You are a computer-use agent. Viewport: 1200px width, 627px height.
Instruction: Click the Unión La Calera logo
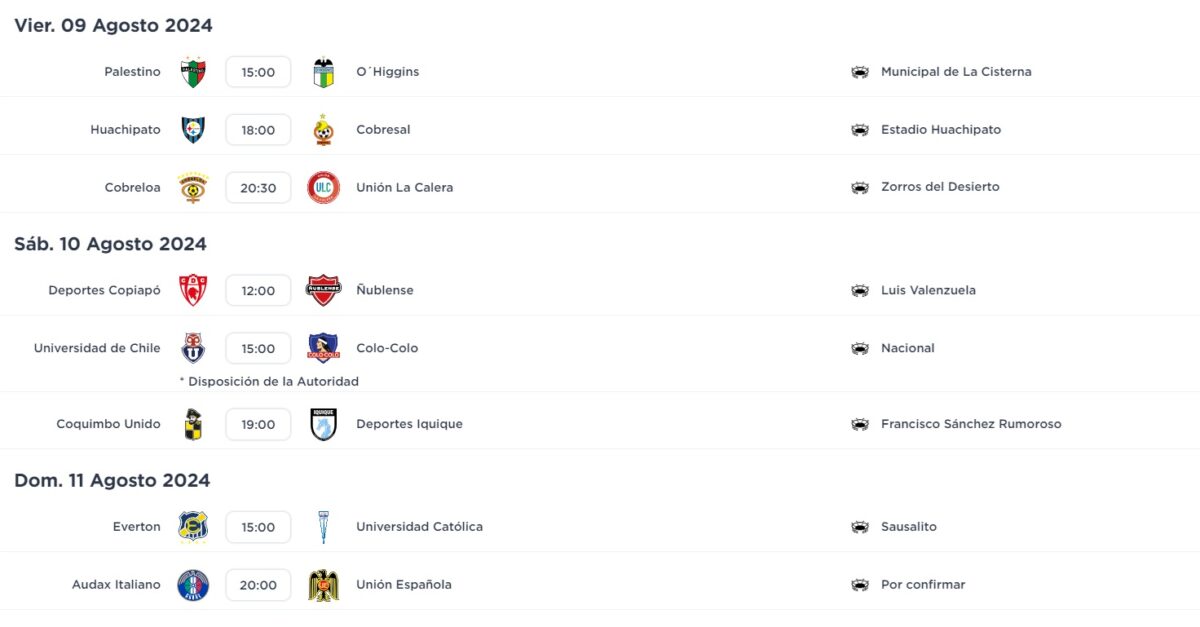[323, 187]
